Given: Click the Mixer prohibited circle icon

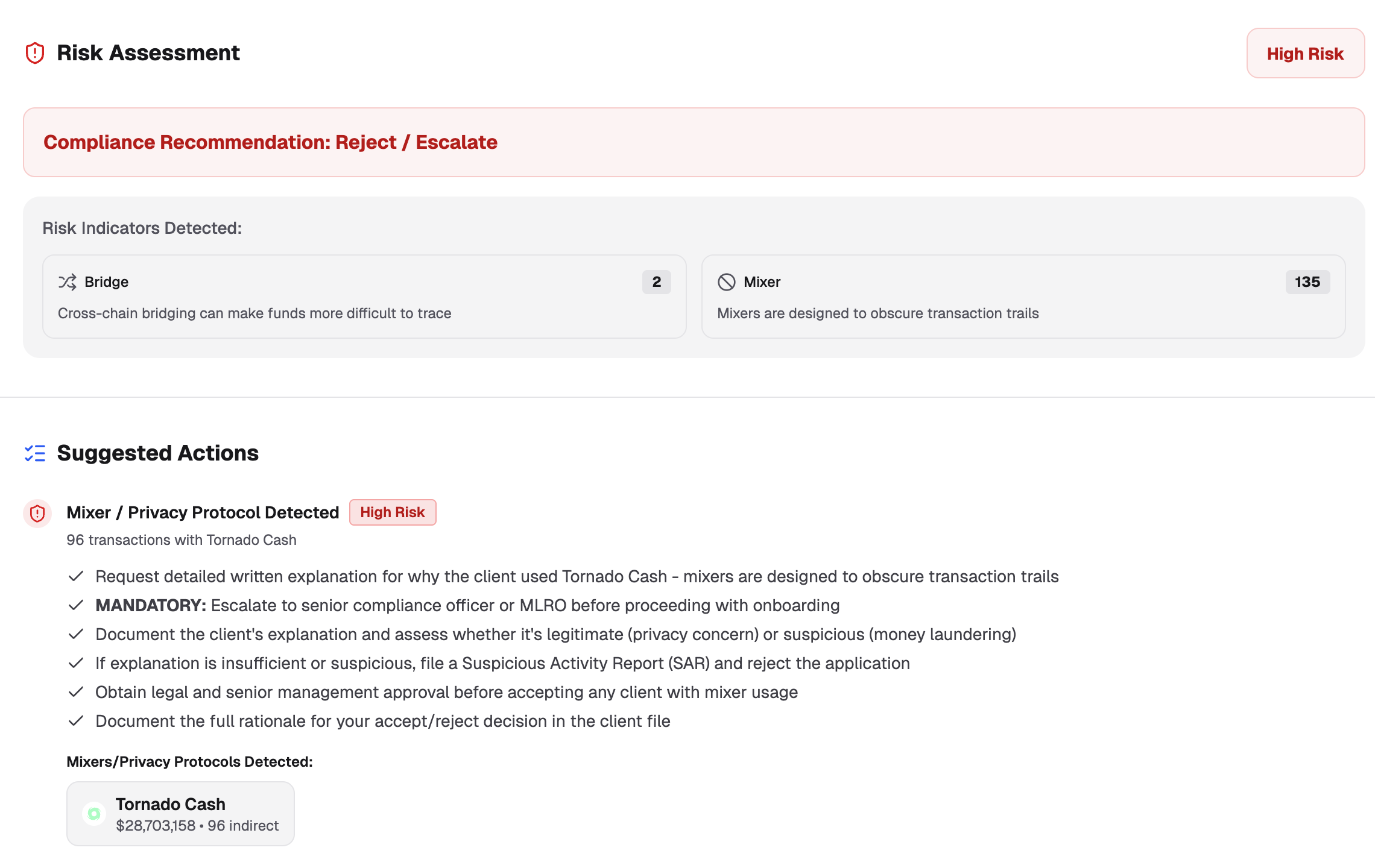Looking at the screenshot, I should point(727,282).
